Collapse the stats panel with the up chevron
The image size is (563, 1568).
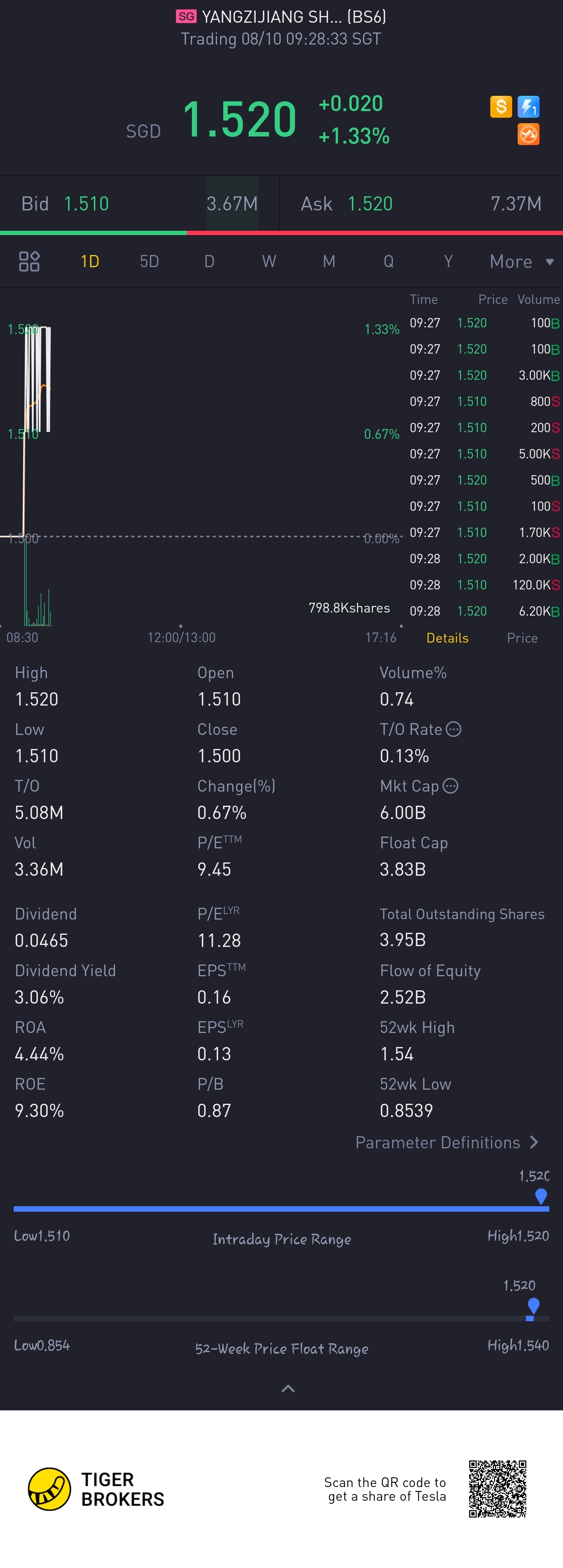[x=288, y=1388]
